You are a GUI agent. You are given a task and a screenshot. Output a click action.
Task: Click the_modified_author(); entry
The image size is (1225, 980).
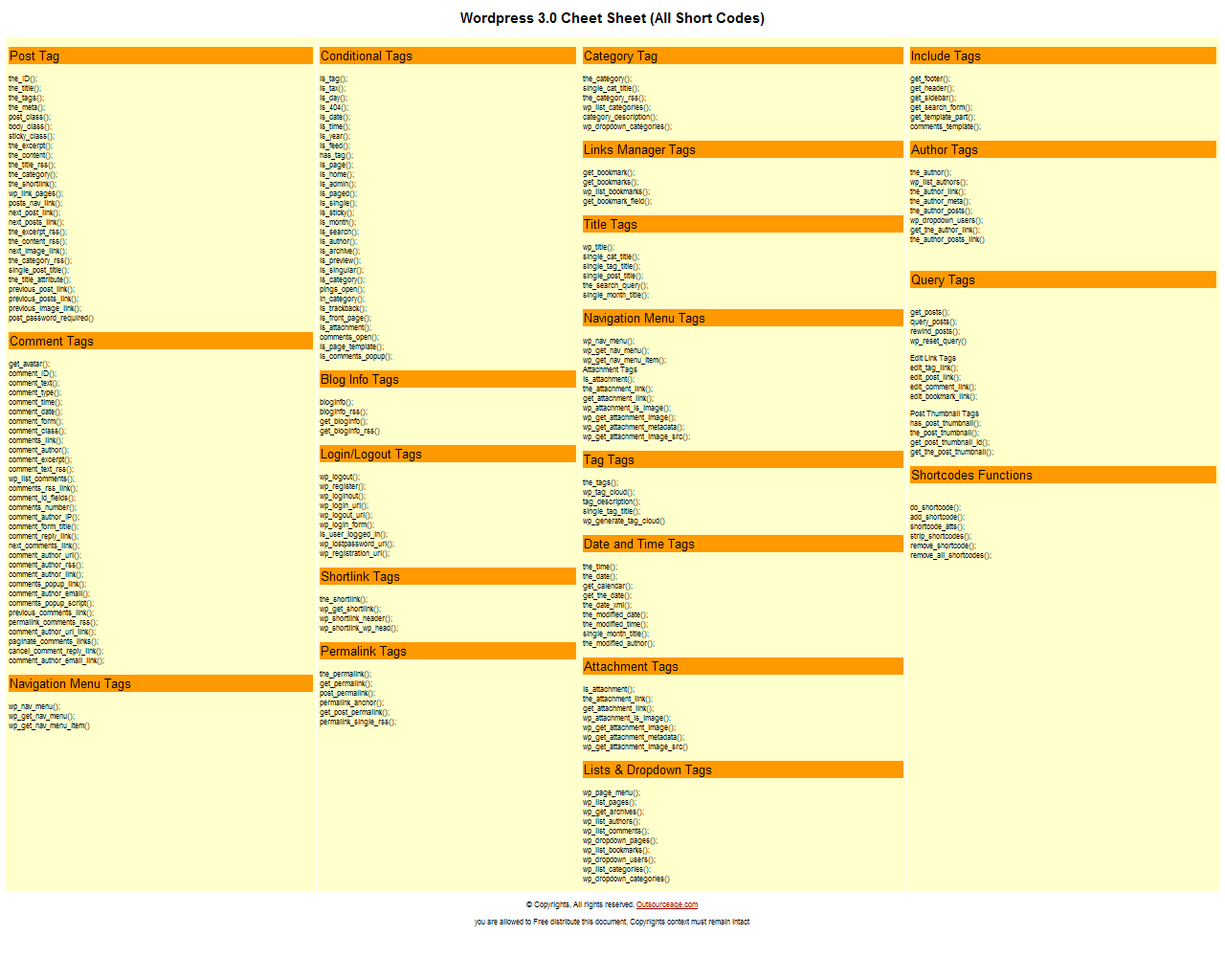tap(619, 643)
